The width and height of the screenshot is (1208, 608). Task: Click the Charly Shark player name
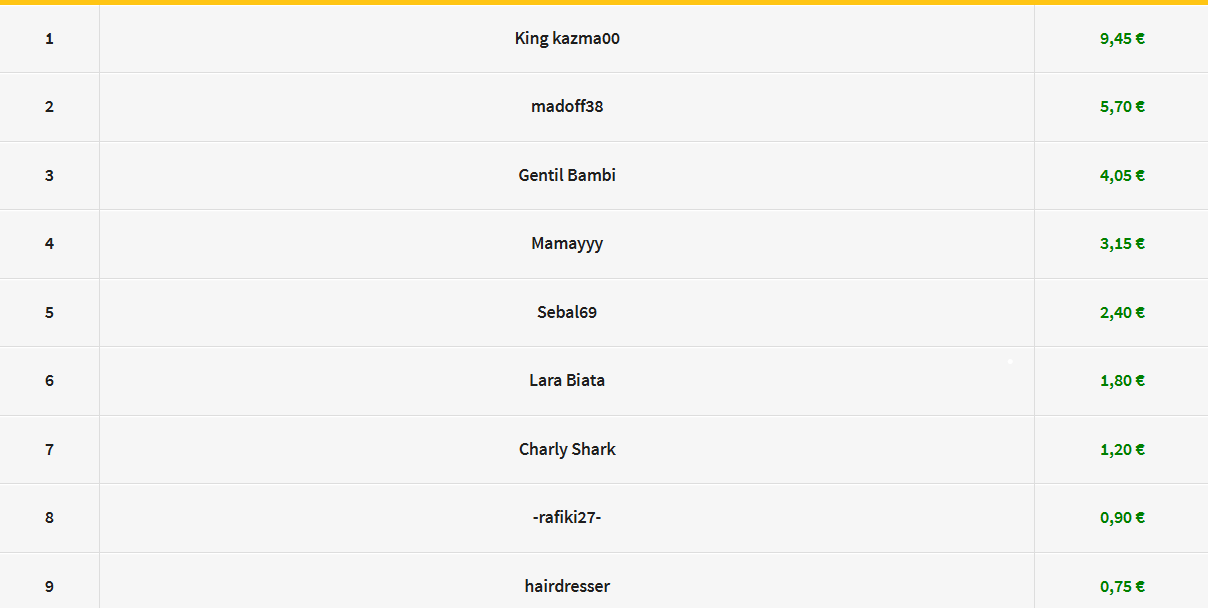point(567,449)
